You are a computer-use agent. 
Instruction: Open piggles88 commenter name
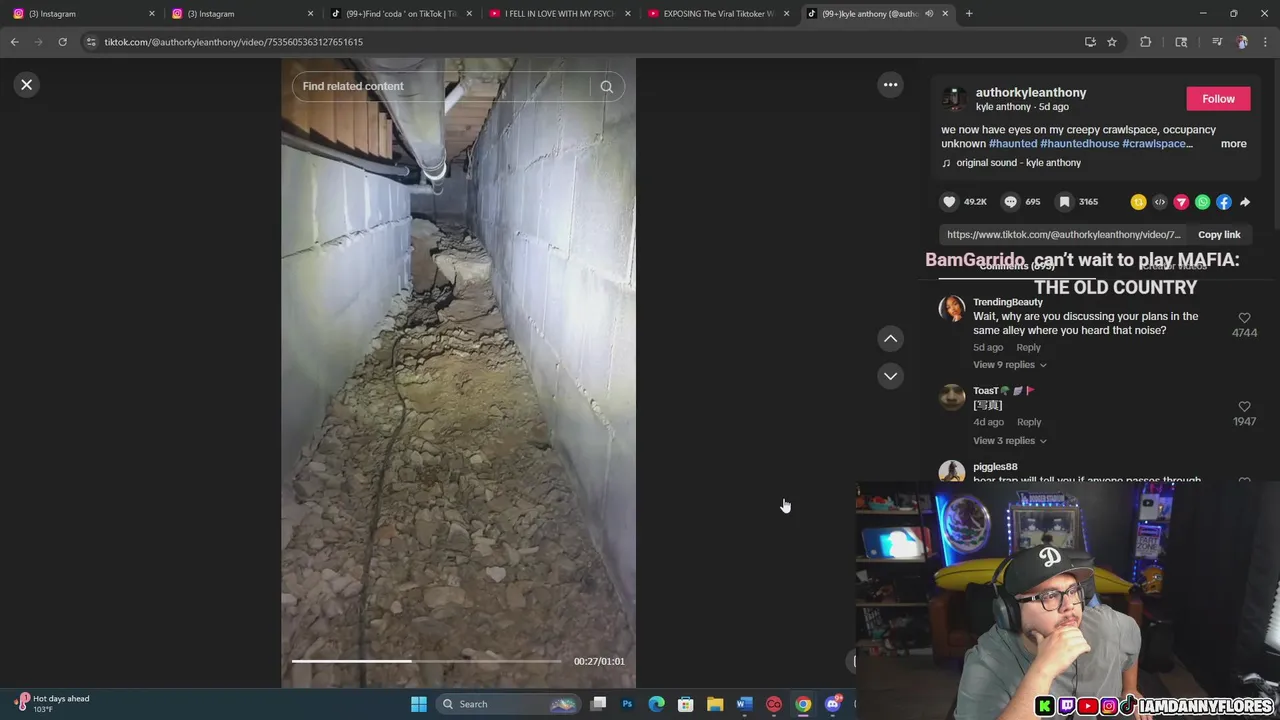click(995, 467)
